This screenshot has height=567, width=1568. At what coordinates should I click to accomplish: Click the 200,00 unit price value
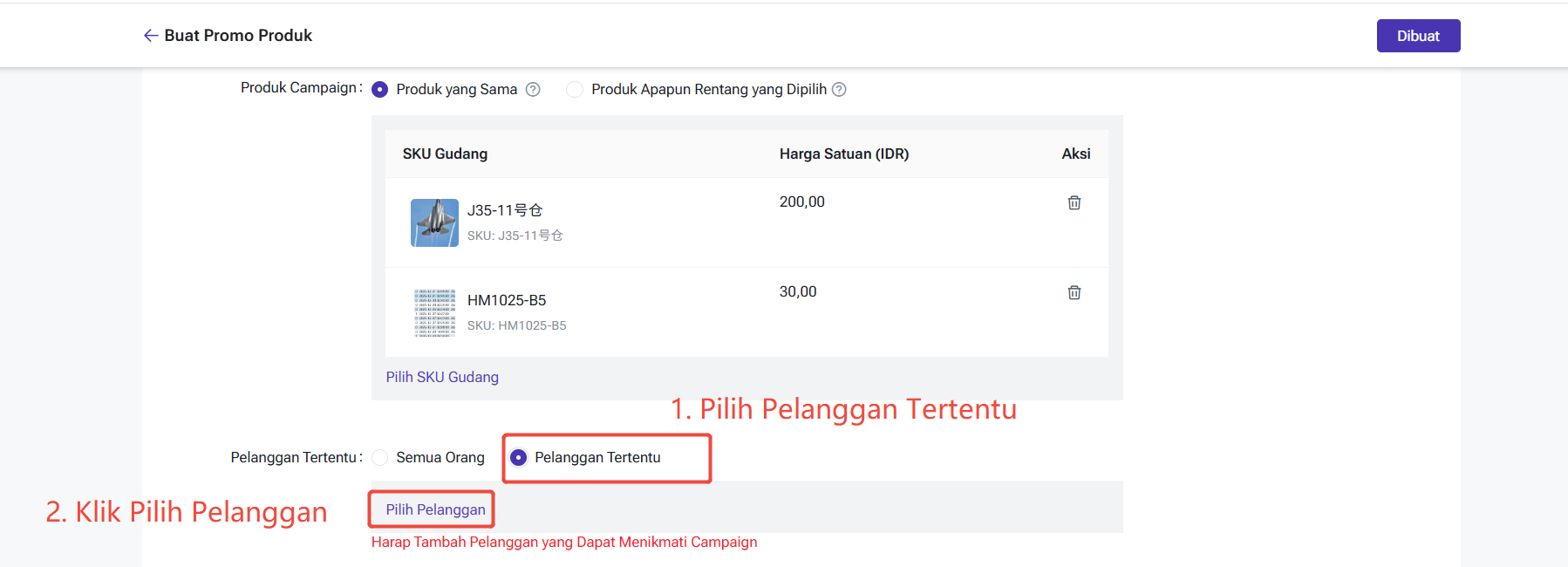(801, 202)
